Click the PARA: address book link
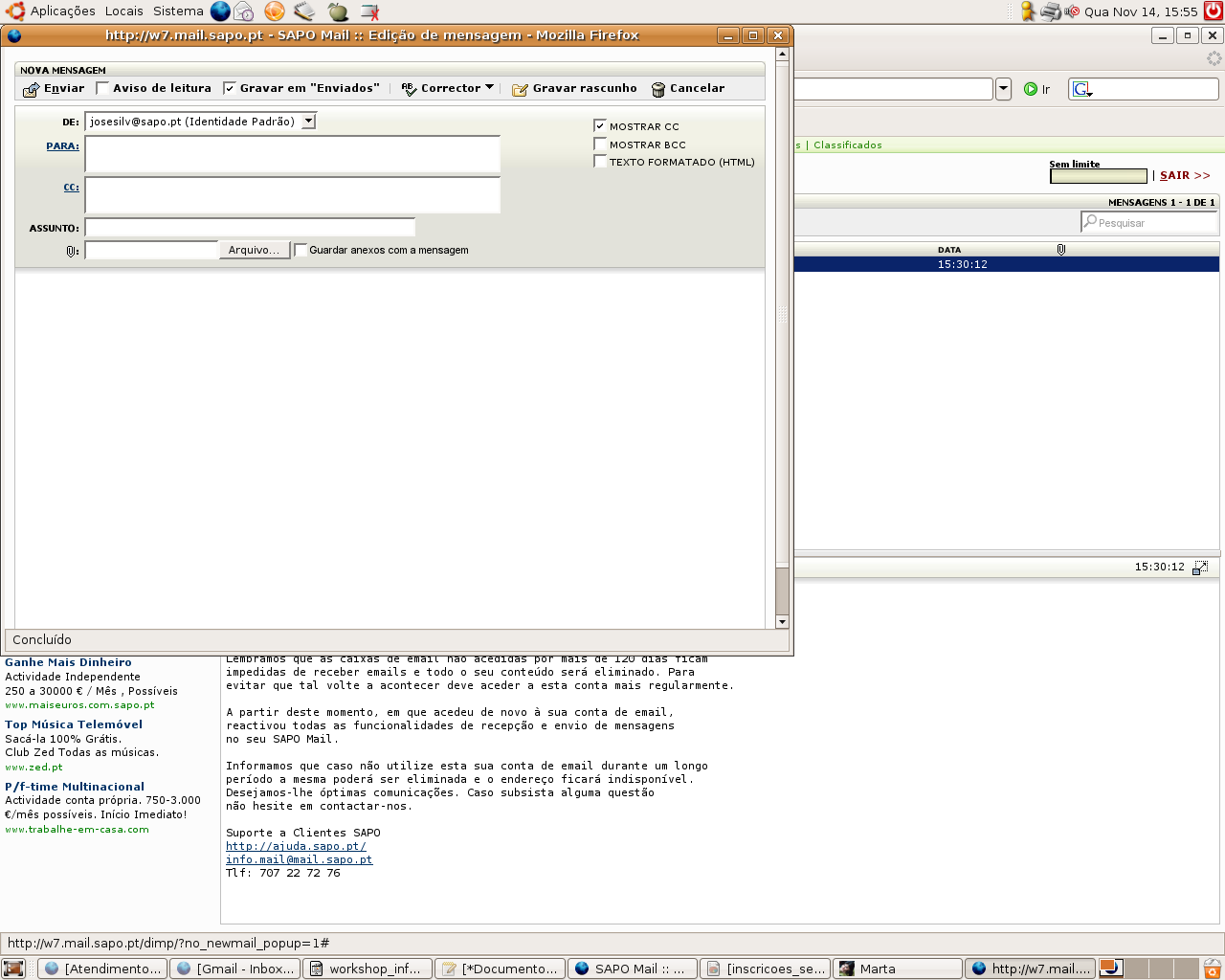 (62, 146)
